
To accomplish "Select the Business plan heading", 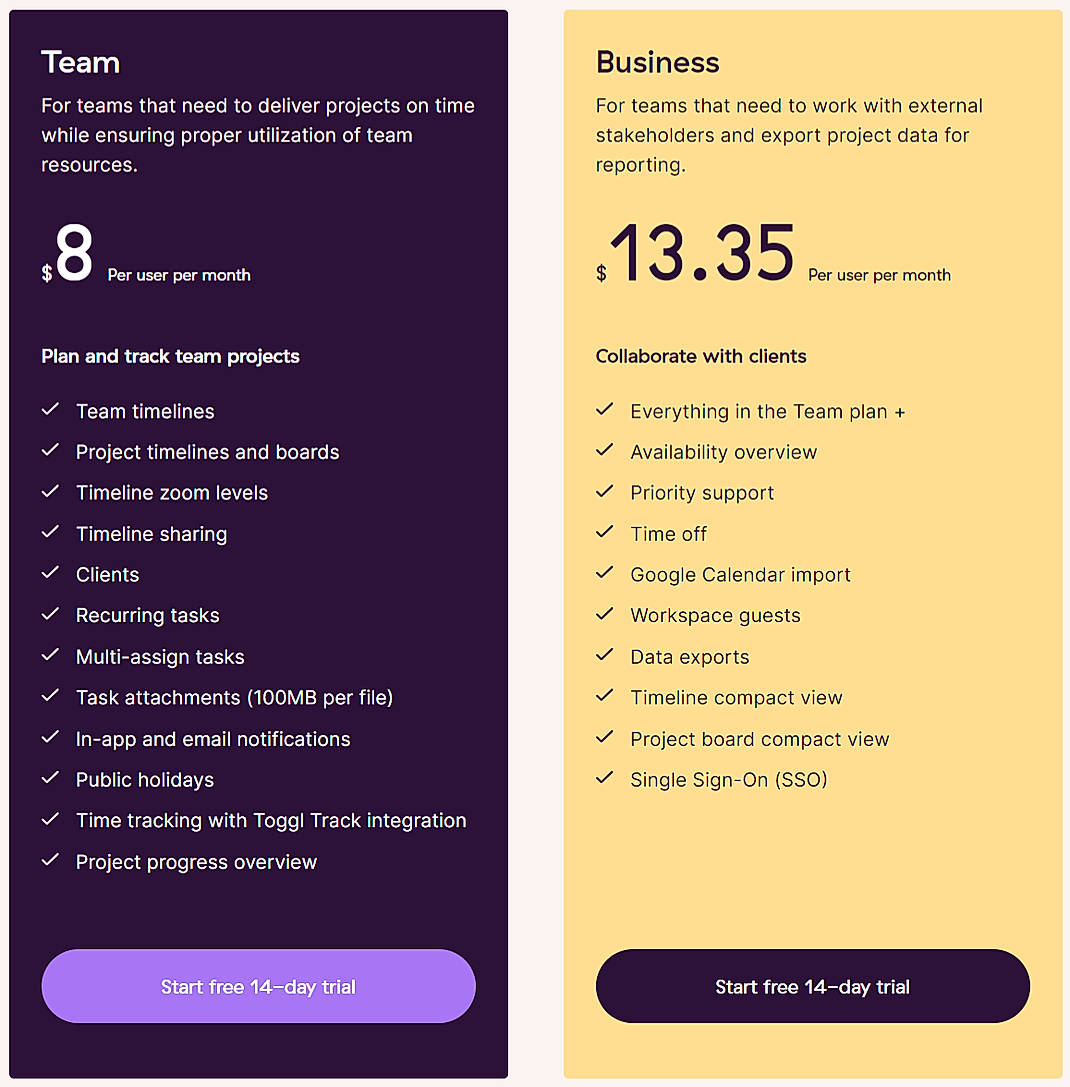I will (x=657, y=62).
